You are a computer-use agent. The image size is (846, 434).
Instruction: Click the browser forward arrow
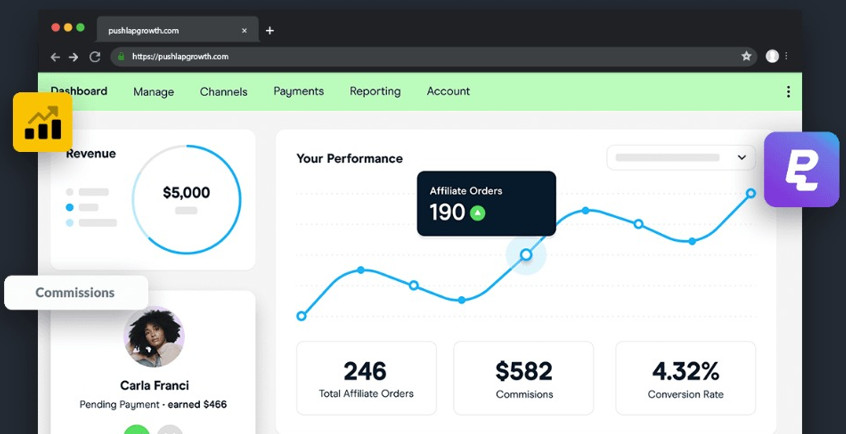(74, 57)
